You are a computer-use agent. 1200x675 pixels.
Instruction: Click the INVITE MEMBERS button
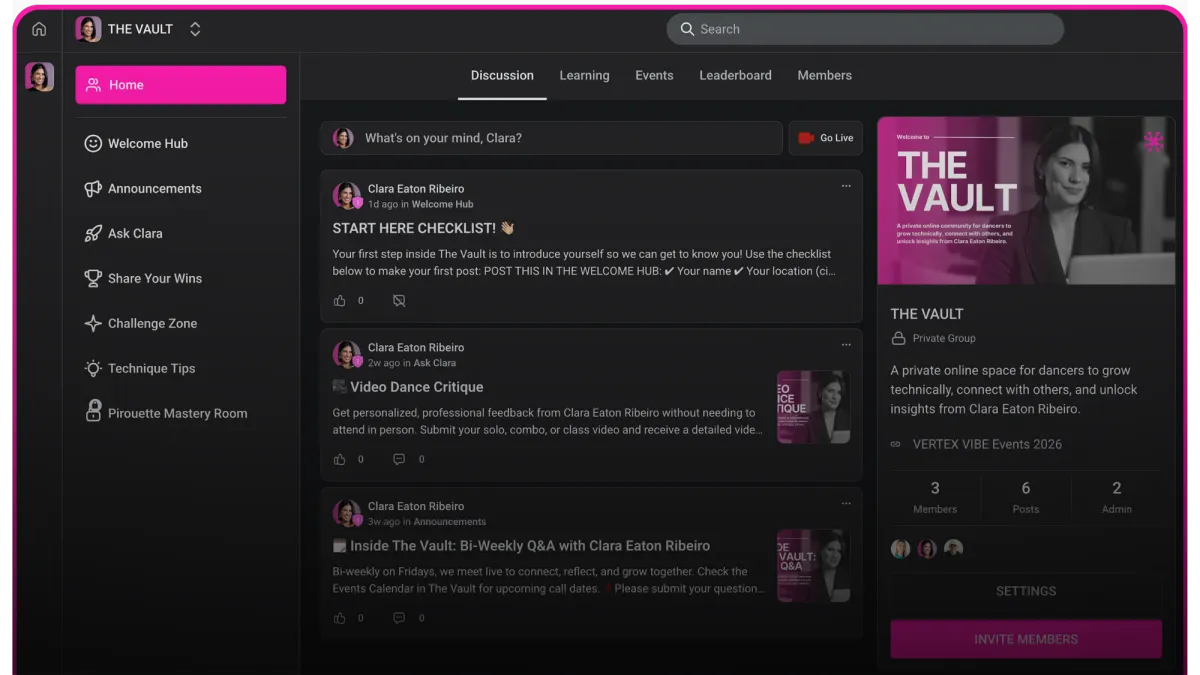1026,639
